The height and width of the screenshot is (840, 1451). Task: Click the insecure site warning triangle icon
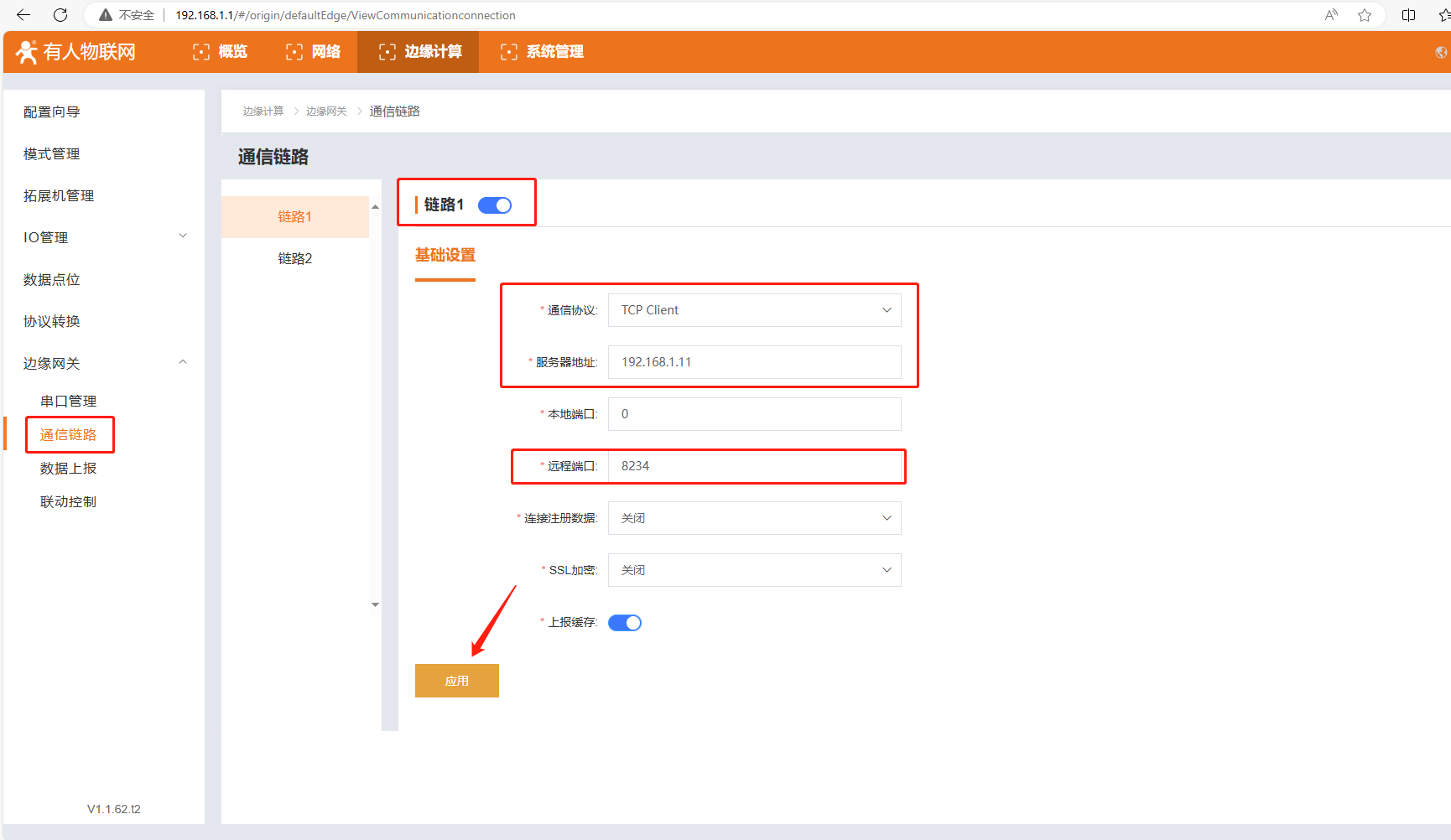pos(106,15)
